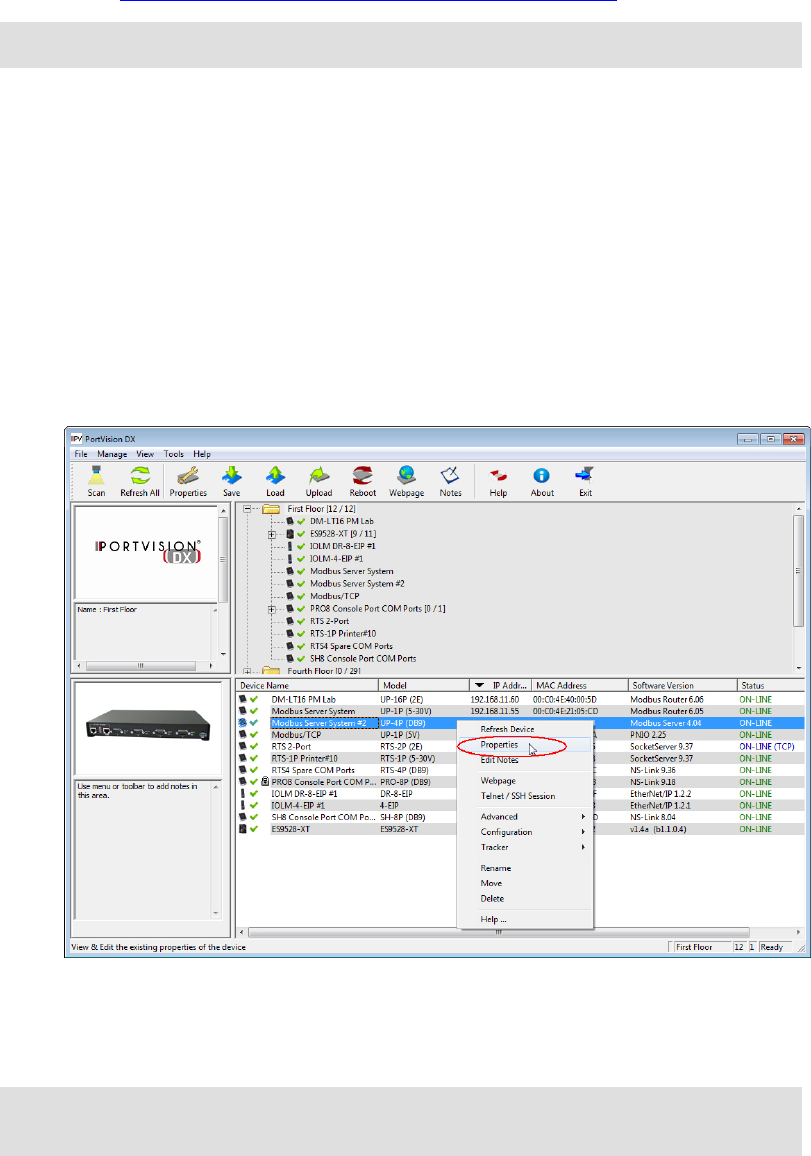Click the Refresh All toolbar icon

[x=140, y=482]
